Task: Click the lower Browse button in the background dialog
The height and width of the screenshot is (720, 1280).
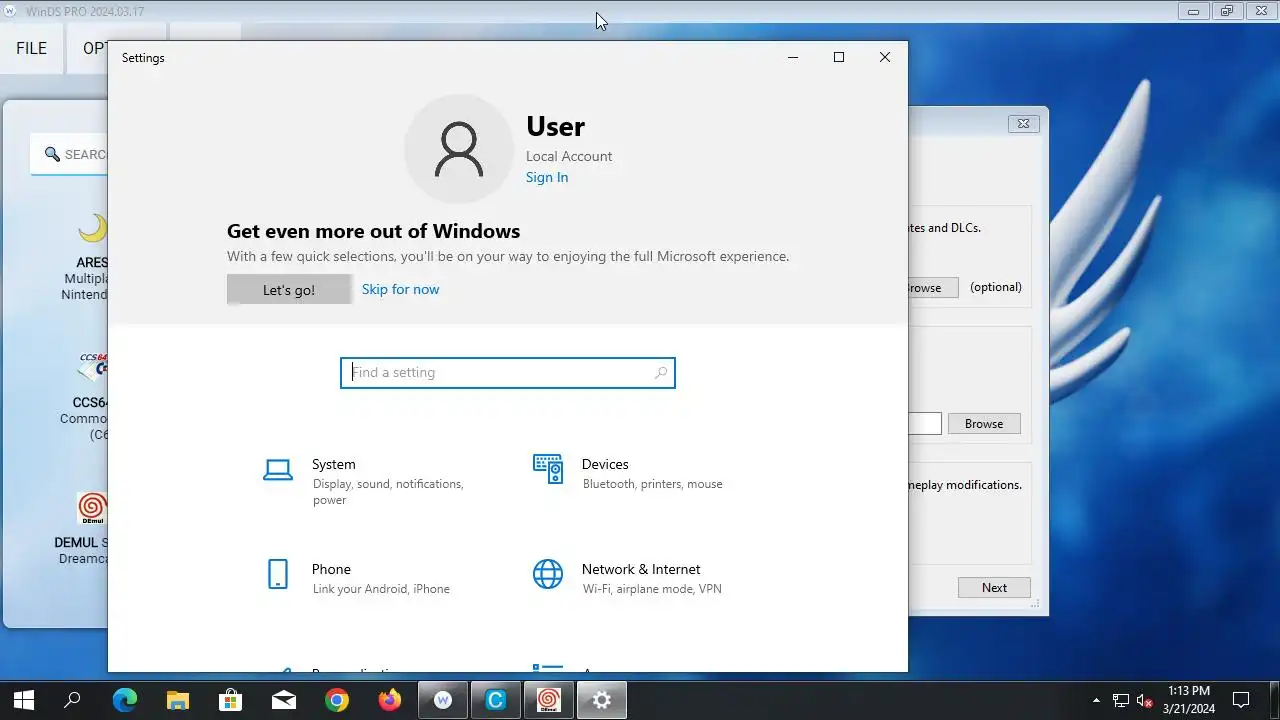Action: pyautogui.click(x=984, y=424)
